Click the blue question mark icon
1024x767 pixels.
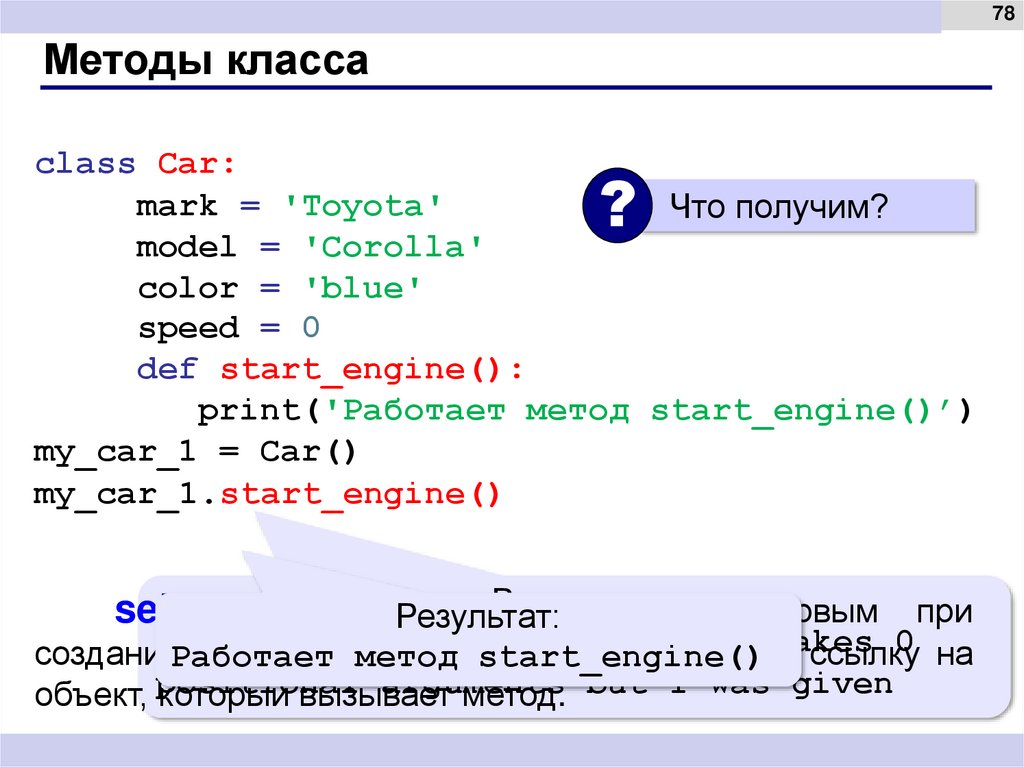[616, 205]
